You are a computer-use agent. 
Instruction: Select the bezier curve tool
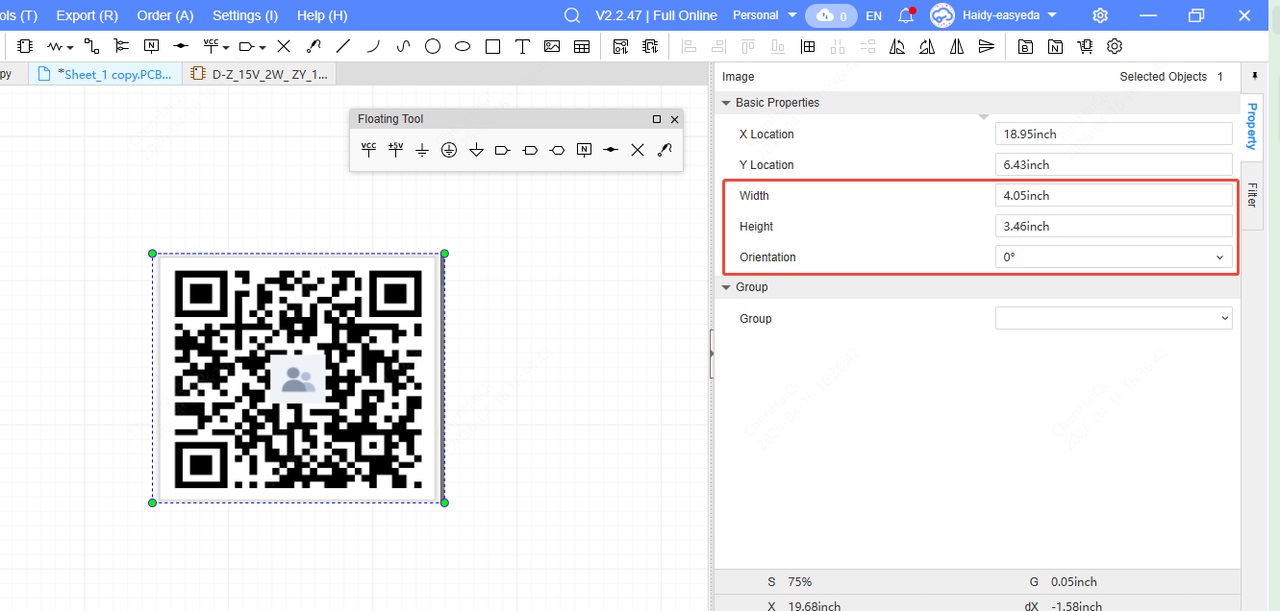tap(403, 46)
